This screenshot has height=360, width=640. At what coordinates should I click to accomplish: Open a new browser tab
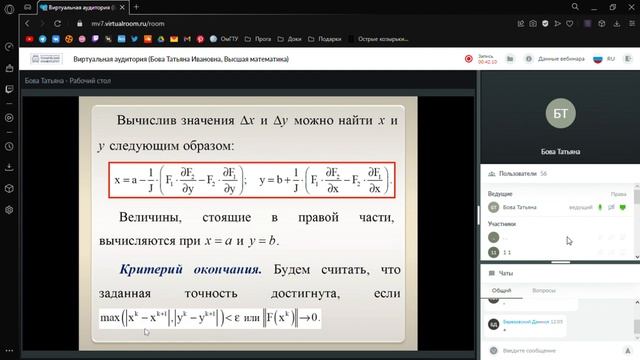point(136,7)
